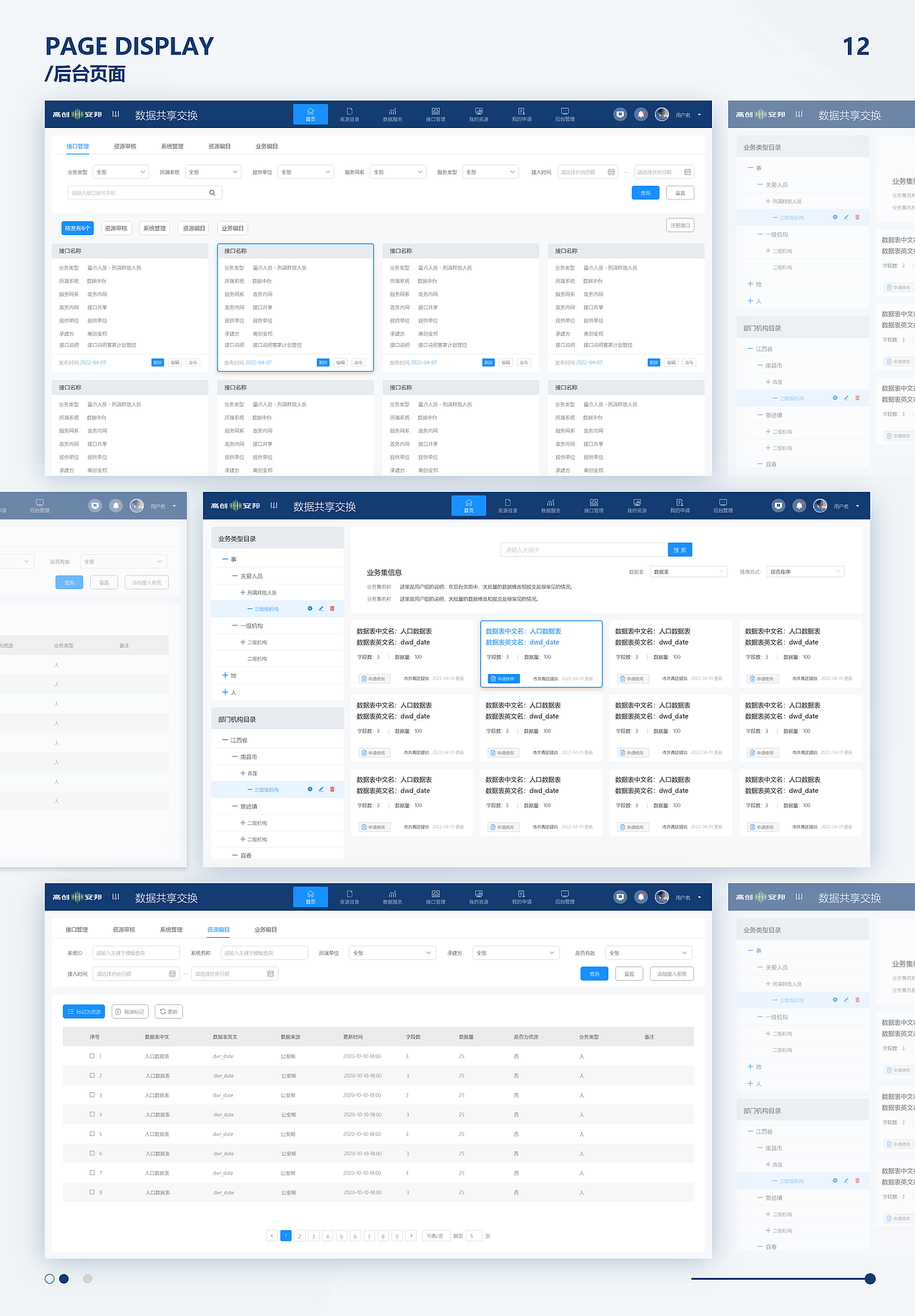
Task: Click notification bell in bottom window header
Action: tap(641, 897)
